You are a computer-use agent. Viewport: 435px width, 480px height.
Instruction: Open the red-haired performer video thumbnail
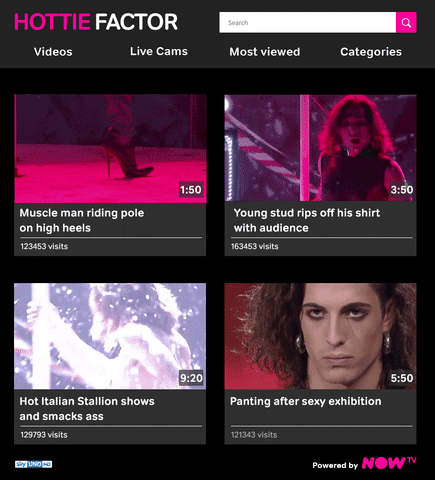click(x=320, y=148)
